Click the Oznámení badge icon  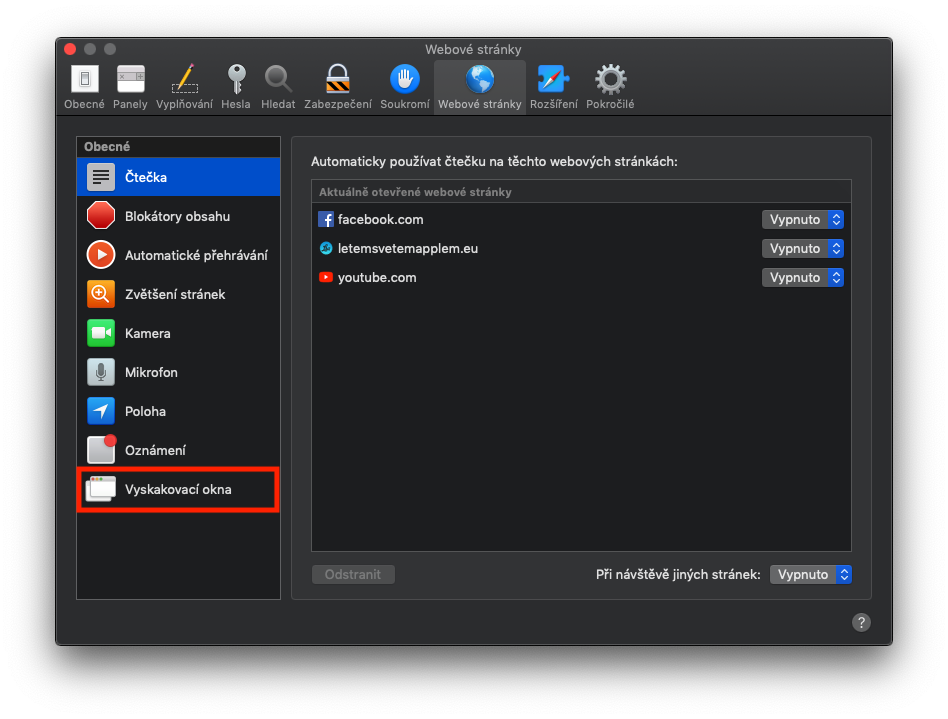[x=101, y=449]
